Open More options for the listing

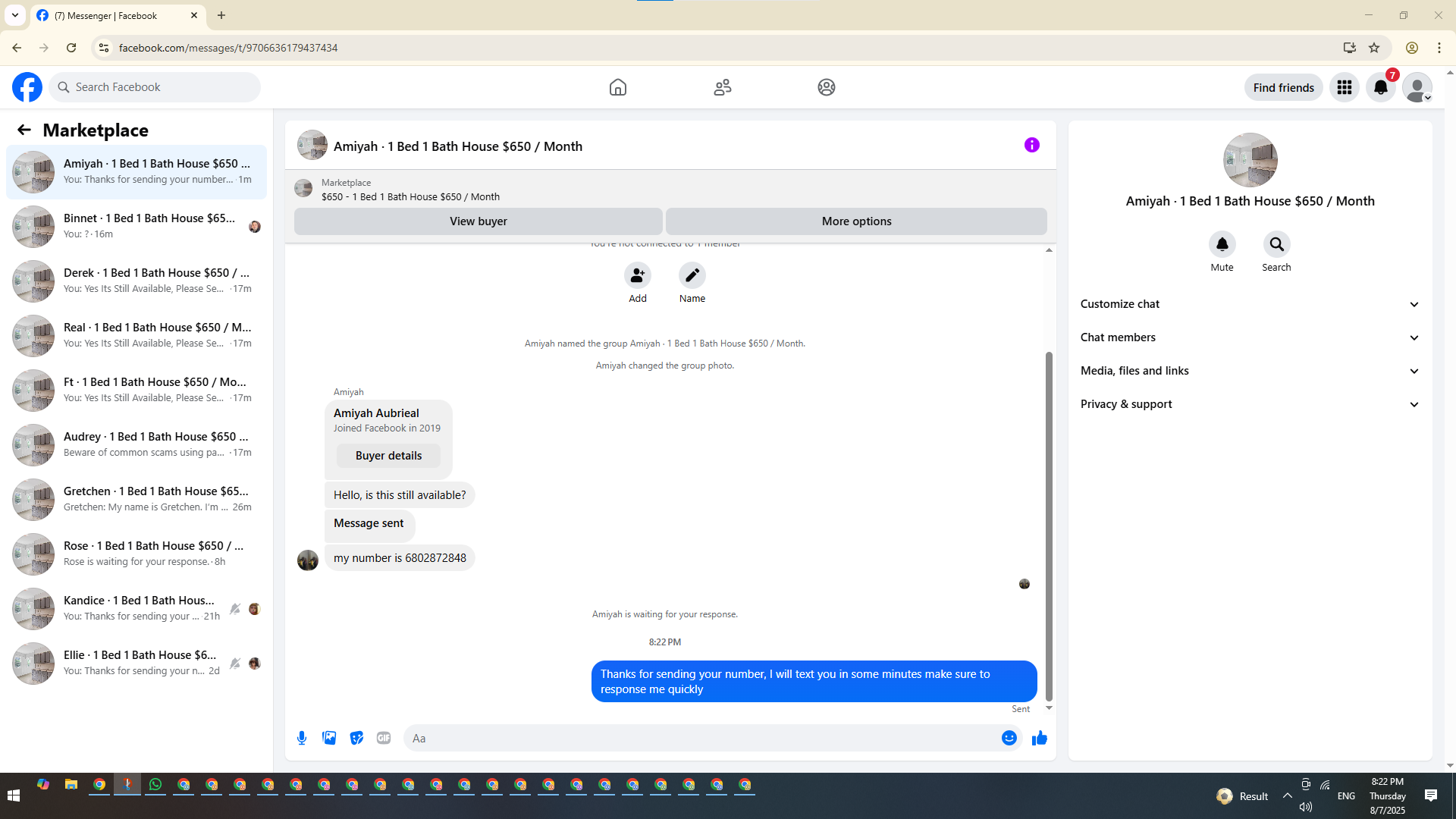(856, 221)
